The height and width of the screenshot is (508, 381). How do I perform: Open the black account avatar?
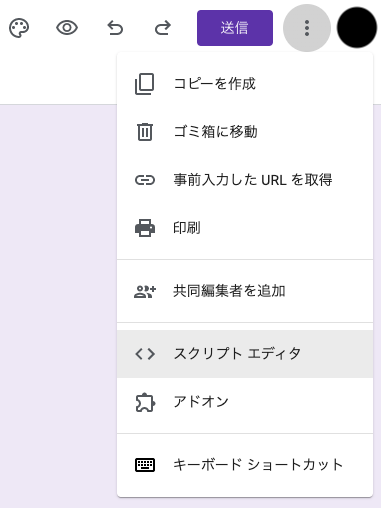pyautogui.click(x=357, y=28)
